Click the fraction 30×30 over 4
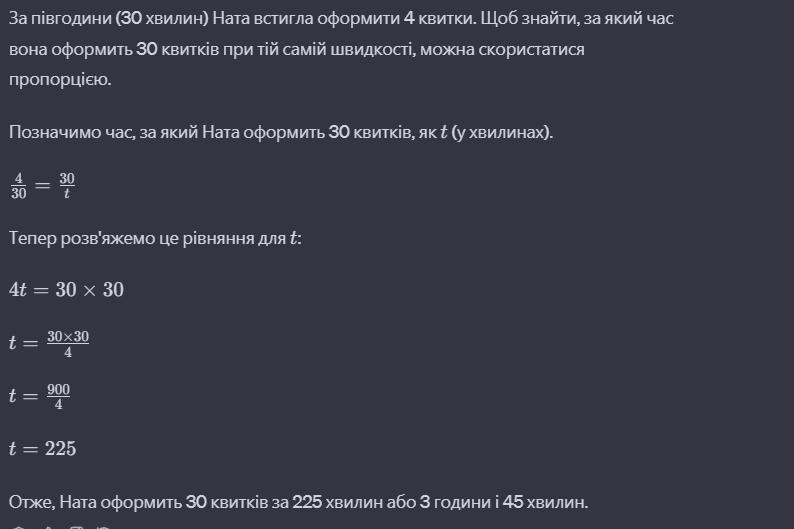The height and width of the screenshot is (529, 794). (x=67, y=343)
